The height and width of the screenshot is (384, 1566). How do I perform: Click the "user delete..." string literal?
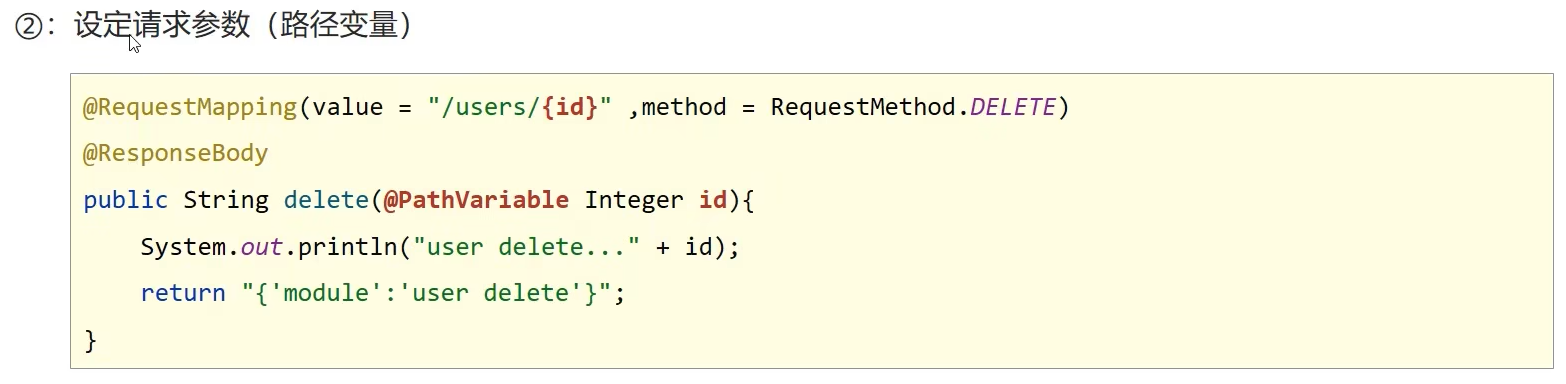pyautogui.click(x=533, y=246)
